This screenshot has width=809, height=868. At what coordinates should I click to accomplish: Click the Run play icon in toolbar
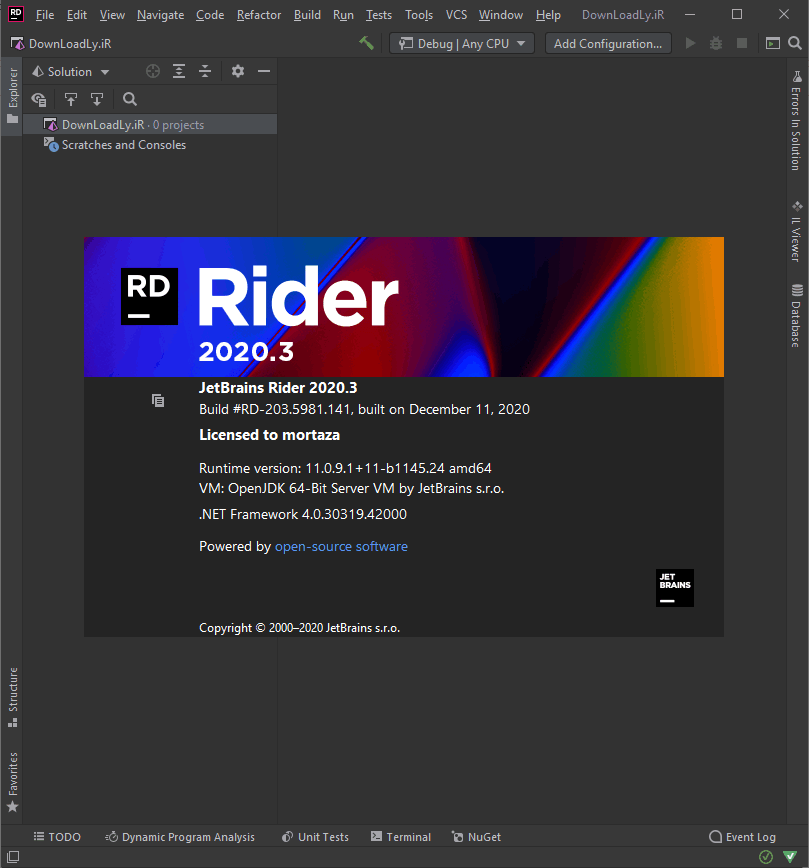pyautogui.click(x=690, y=43)
